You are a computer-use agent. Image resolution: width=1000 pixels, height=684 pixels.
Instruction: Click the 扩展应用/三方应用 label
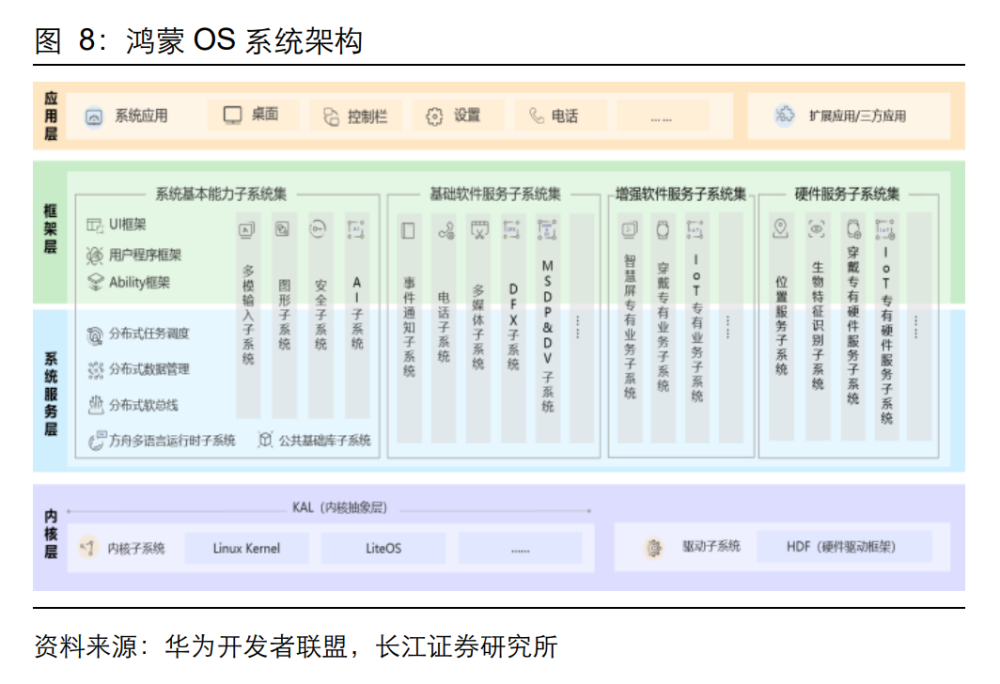point(857,116)
